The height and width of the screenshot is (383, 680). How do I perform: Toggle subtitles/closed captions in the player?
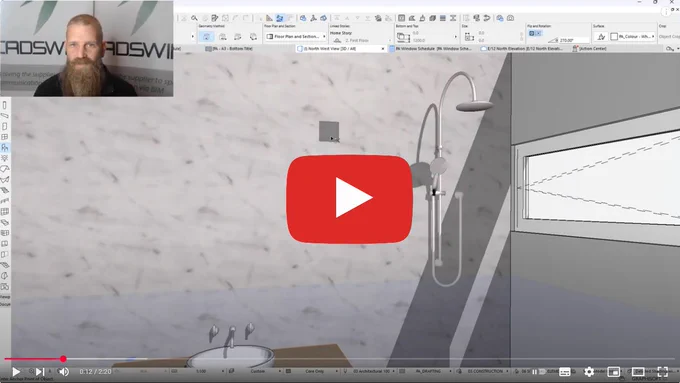coord(565,372)
